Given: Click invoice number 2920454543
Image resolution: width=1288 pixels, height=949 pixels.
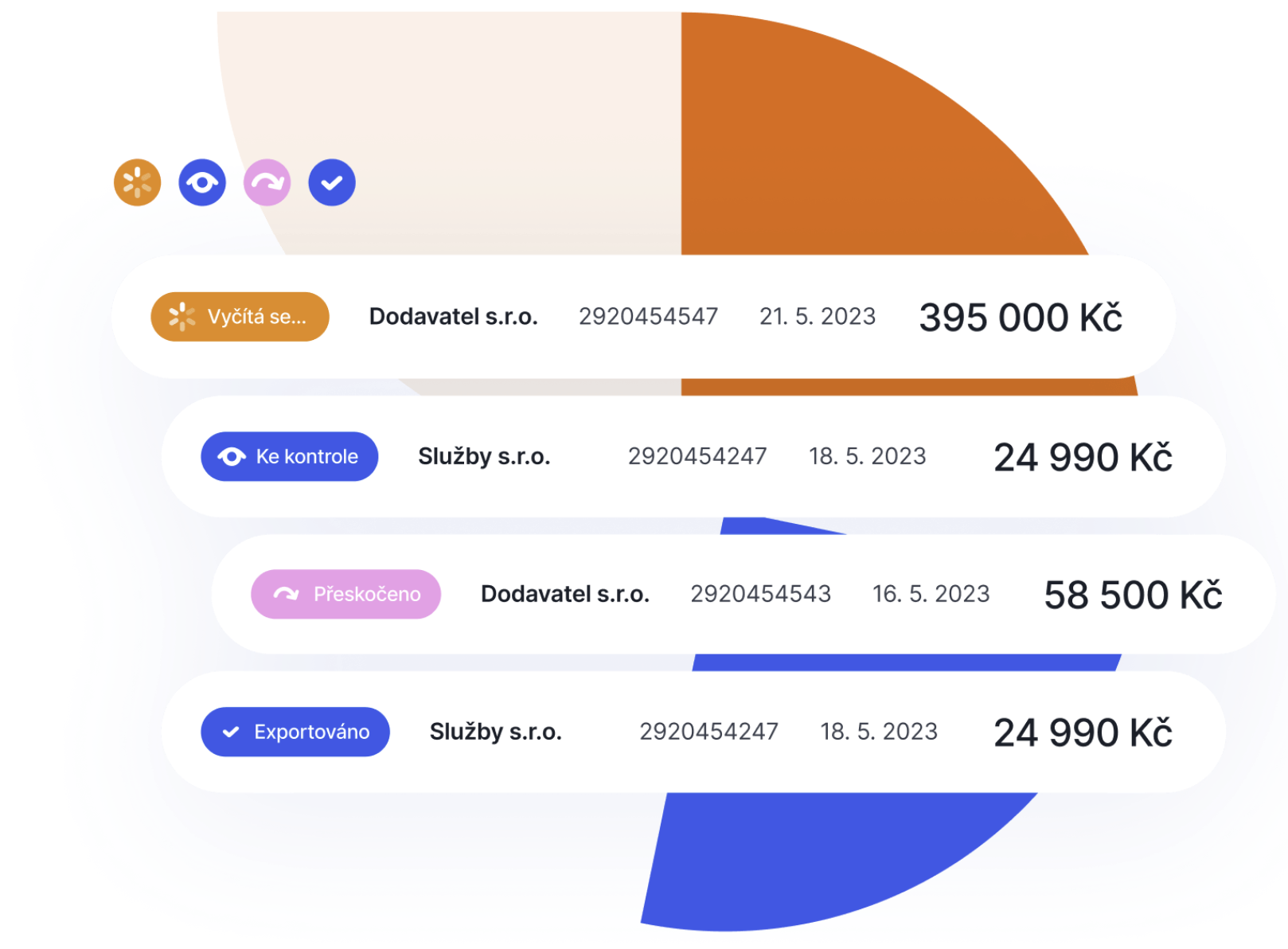Looking at the screenshot, I should click(x=760, y=594).
